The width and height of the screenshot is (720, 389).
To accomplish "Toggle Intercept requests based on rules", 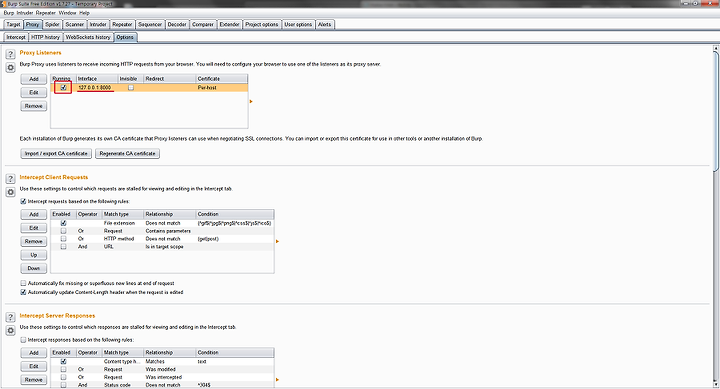I will point(23,201).
